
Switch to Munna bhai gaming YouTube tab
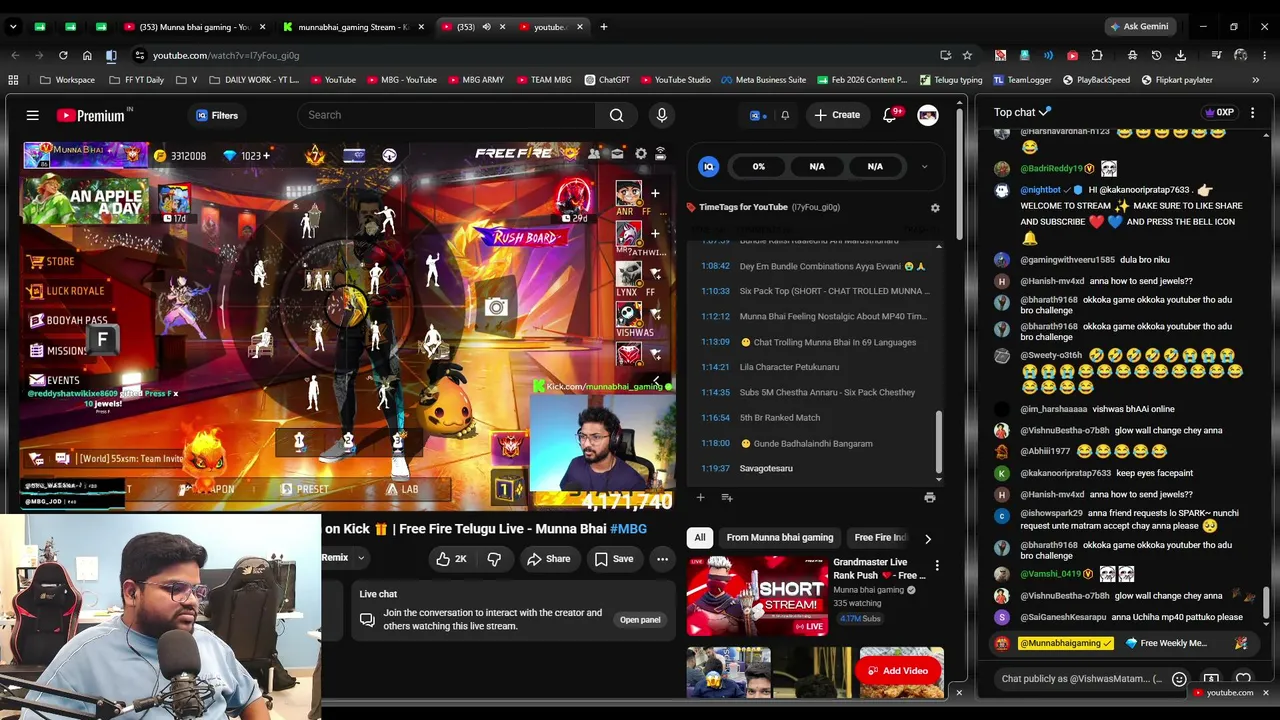[x=193, y=27]
